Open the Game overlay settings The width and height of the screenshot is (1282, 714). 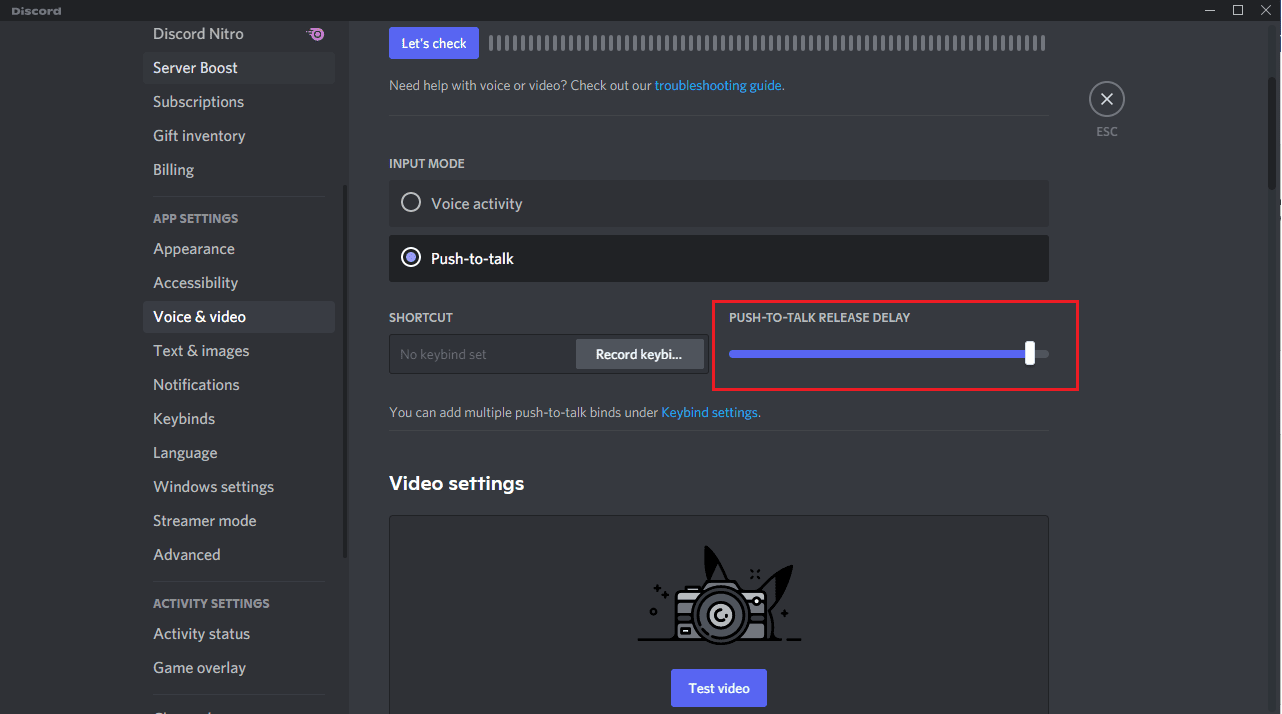pos(199,667)
